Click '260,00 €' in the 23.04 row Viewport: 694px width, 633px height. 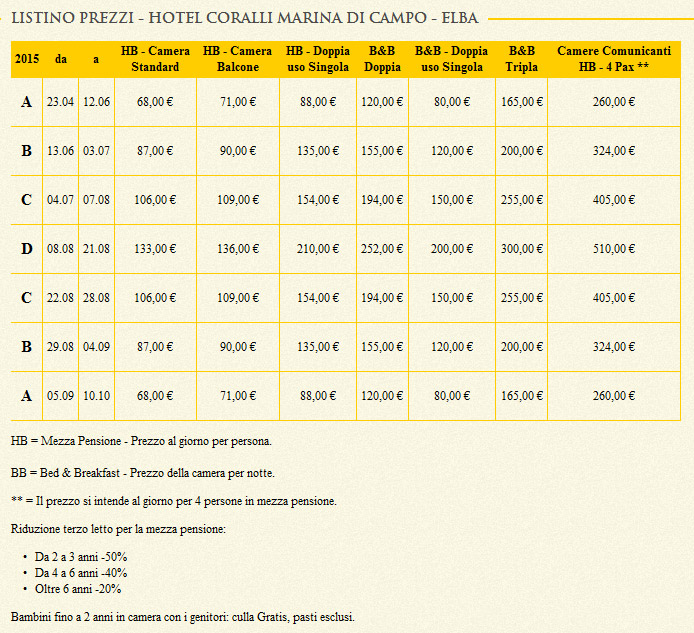pyautogui.click(x=614, y=102)
